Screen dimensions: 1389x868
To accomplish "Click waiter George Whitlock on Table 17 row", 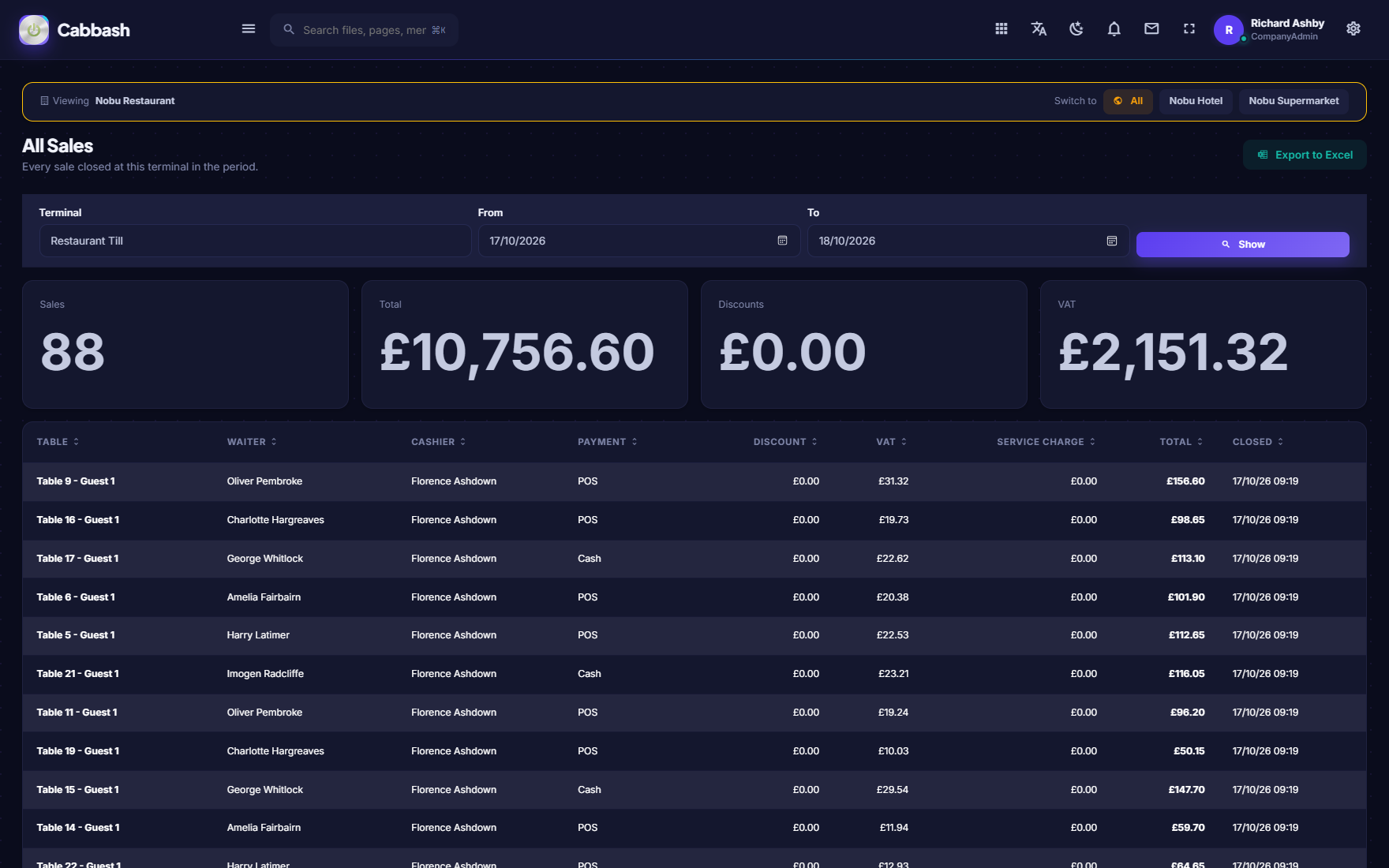I will pos(264,559).
